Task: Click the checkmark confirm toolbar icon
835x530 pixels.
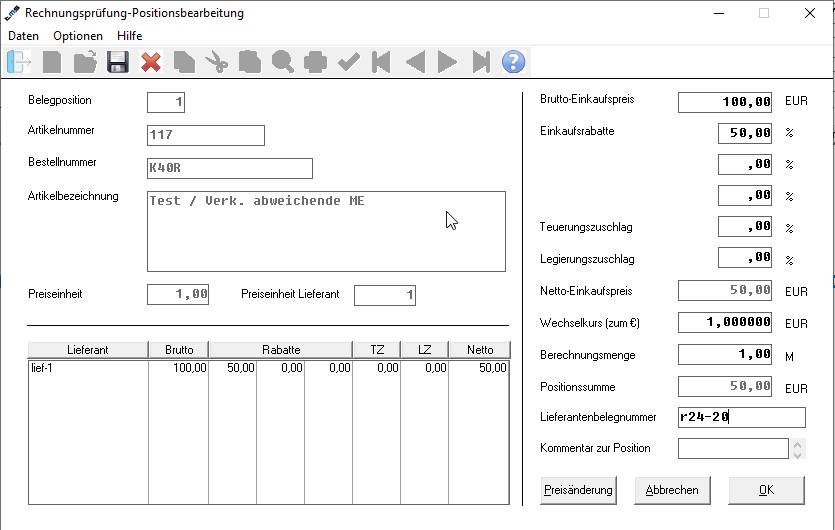Action: pos(349,62)
